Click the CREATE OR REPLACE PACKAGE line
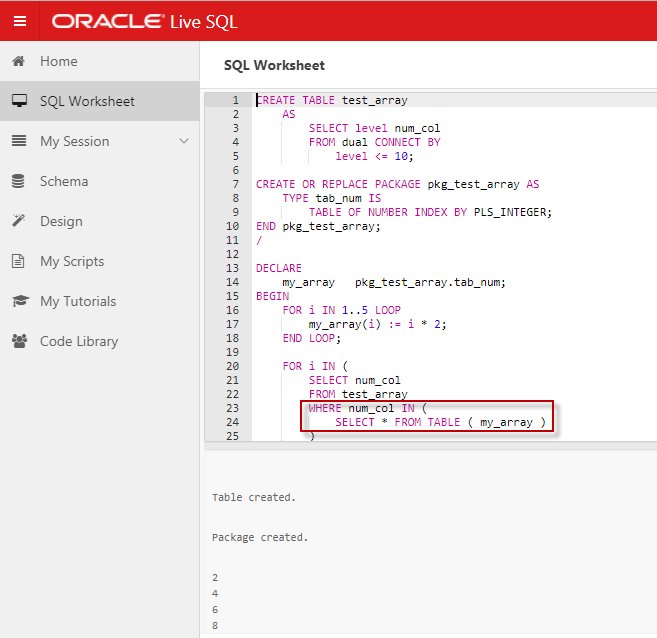657x638 pixels. 398,184
